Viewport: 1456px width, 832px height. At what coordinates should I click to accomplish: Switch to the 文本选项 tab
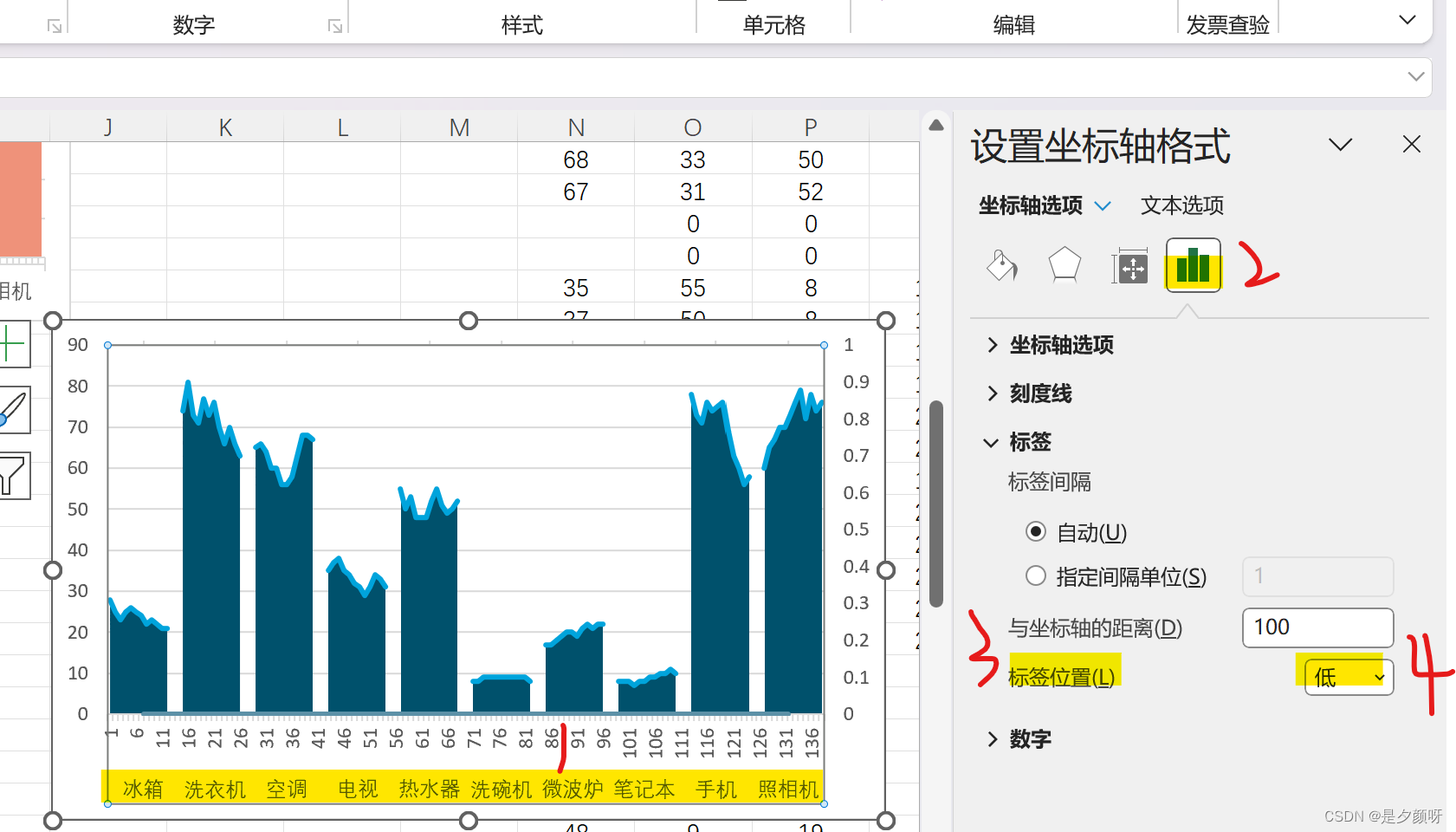pyautogui.click(x=1182, y=205)
